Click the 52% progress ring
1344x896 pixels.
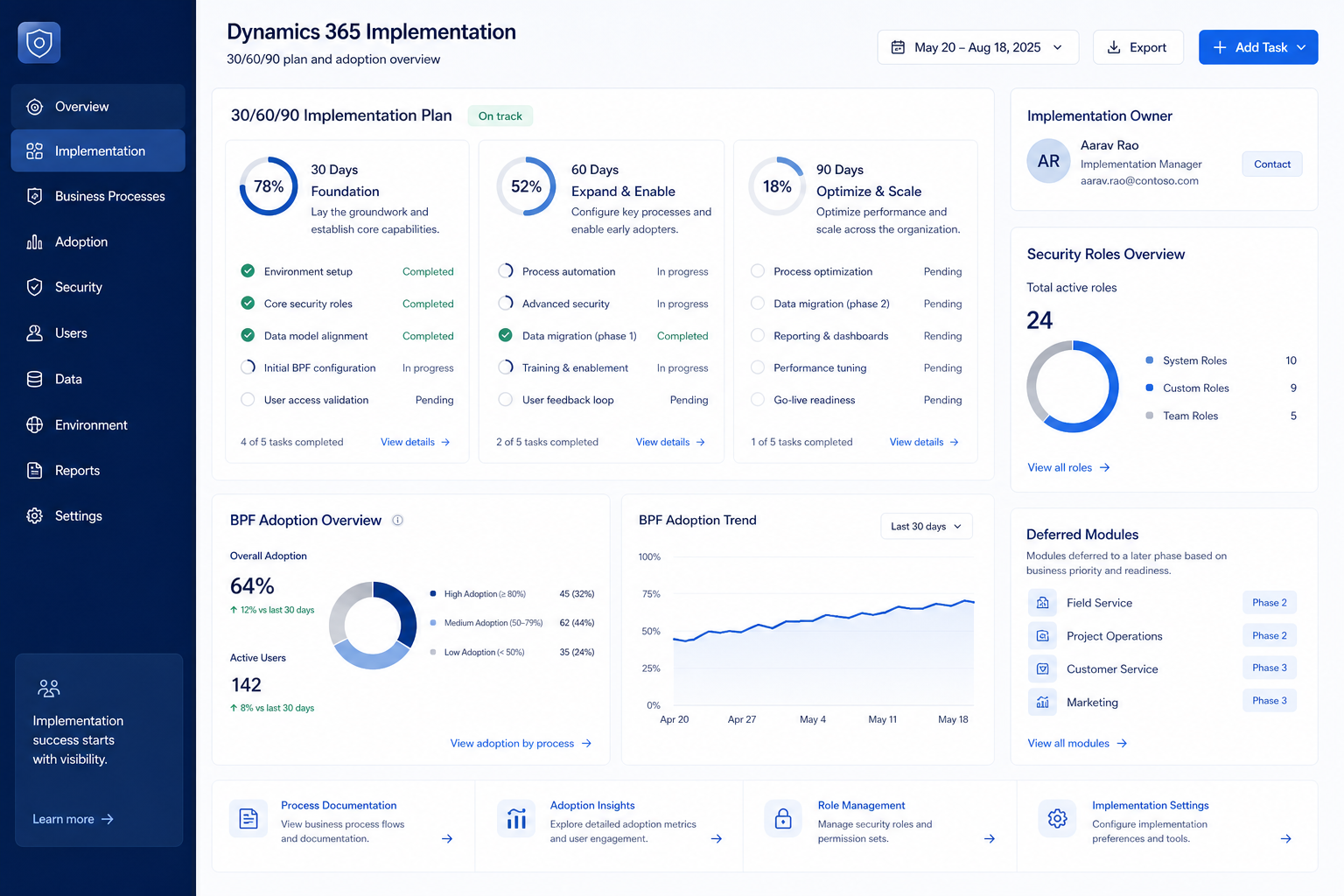click(526, 186)
